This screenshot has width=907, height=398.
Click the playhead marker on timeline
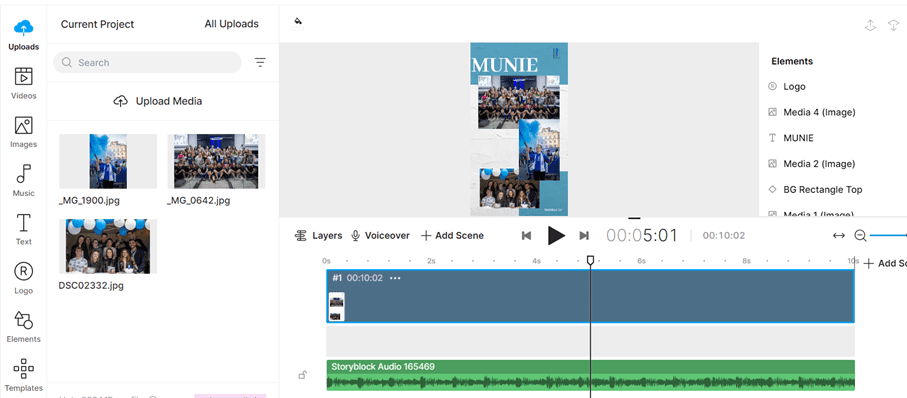click(590, 261)
